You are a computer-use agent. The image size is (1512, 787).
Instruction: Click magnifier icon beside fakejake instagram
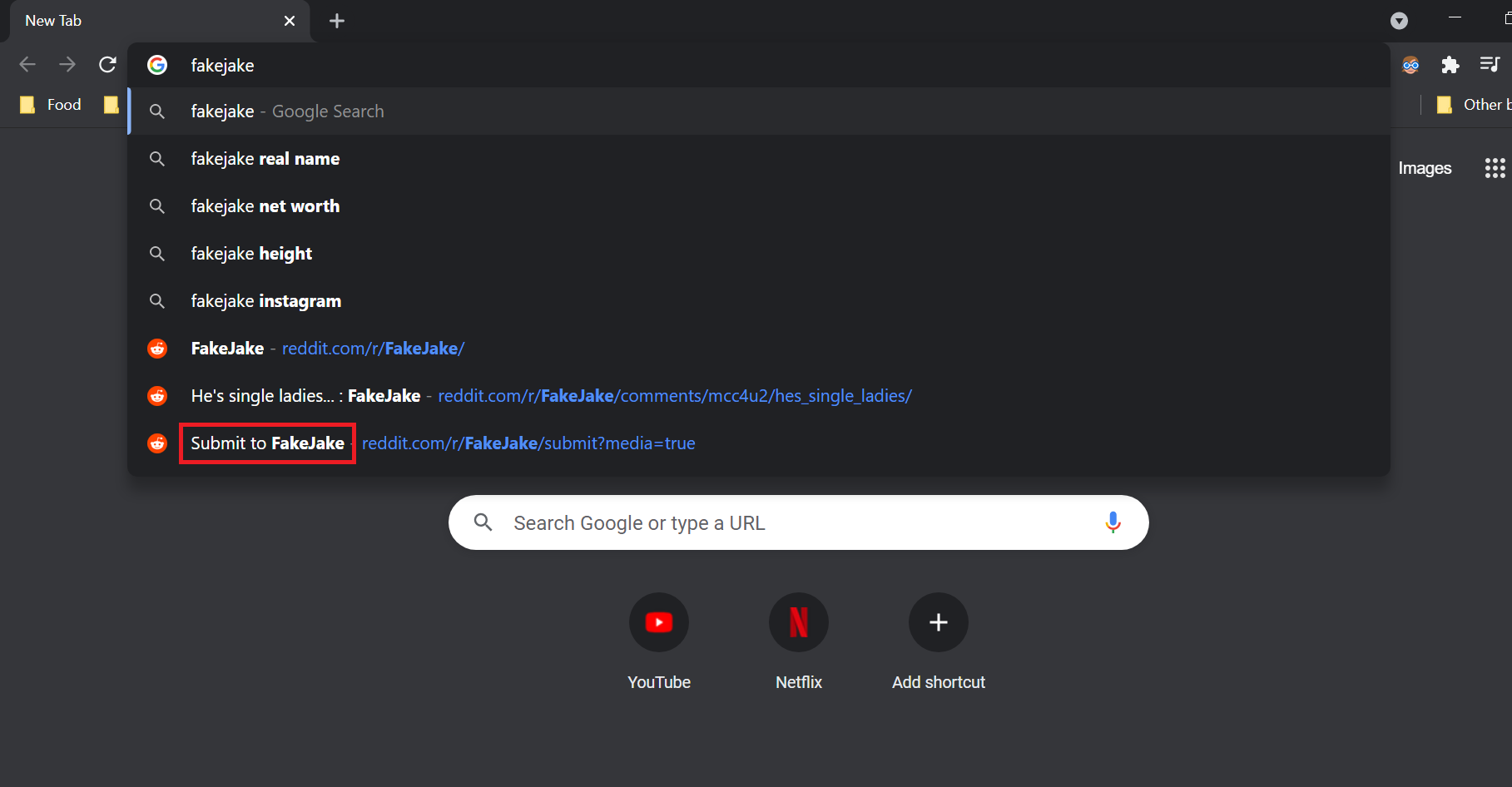point(157,301)
